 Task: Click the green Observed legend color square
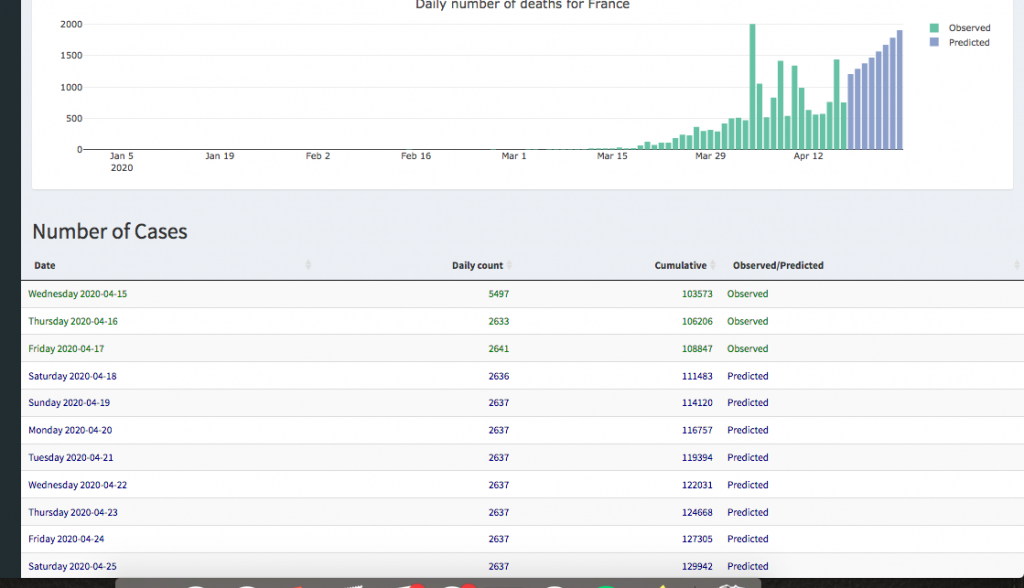click(934, 28)
